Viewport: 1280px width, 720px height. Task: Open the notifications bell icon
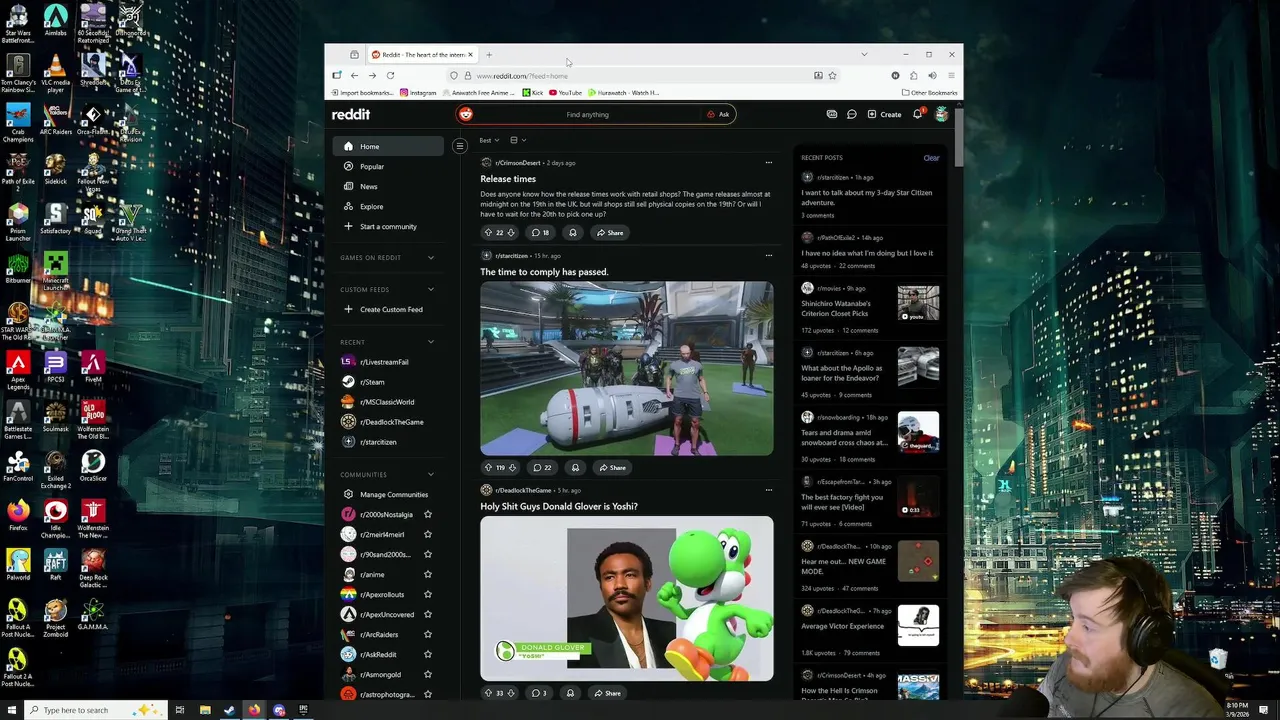point(917,114)
